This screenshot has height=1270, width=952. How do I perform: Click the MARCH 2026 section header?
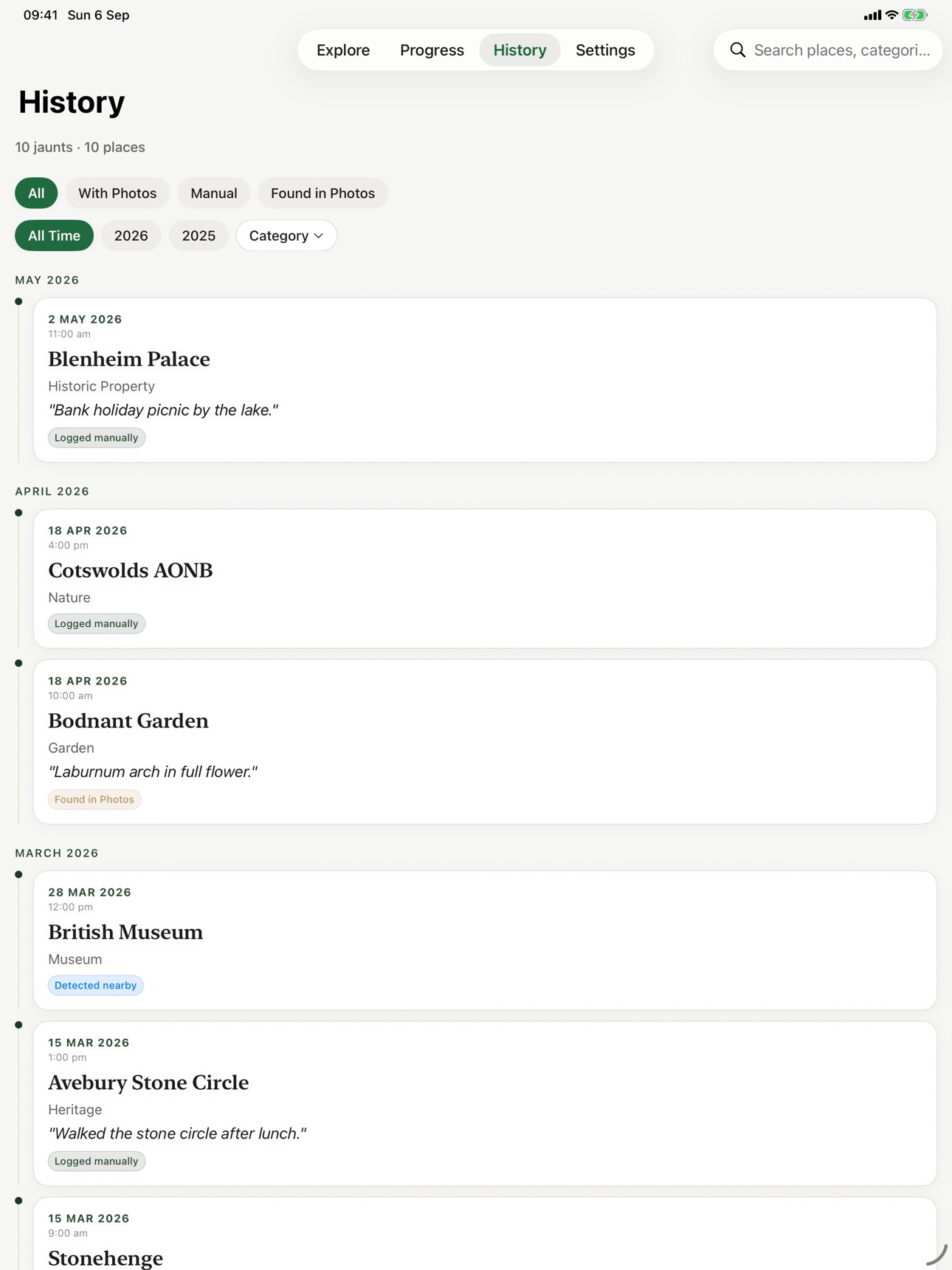[x=57, y=854]
